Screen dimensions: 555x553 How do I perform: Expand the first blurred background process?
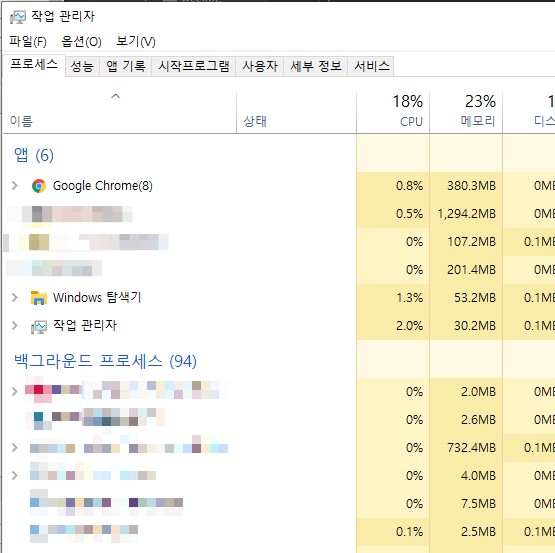pos(15,391)
